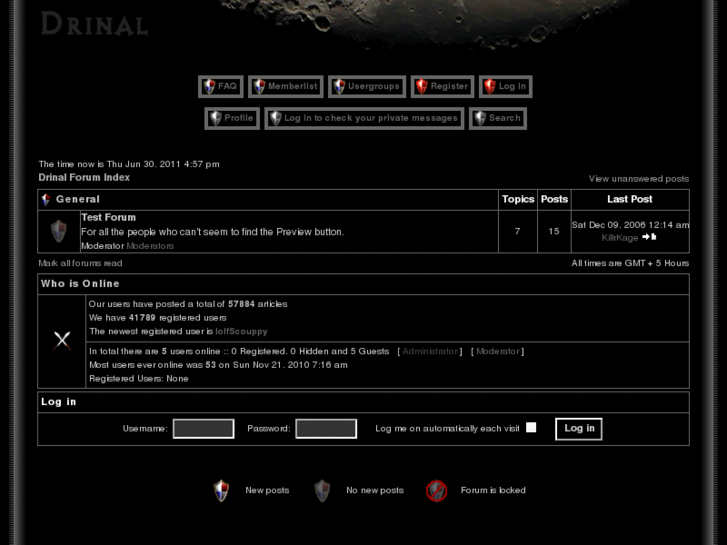
Task: Open the Moderators group link
Action: (x=150, y=246)
